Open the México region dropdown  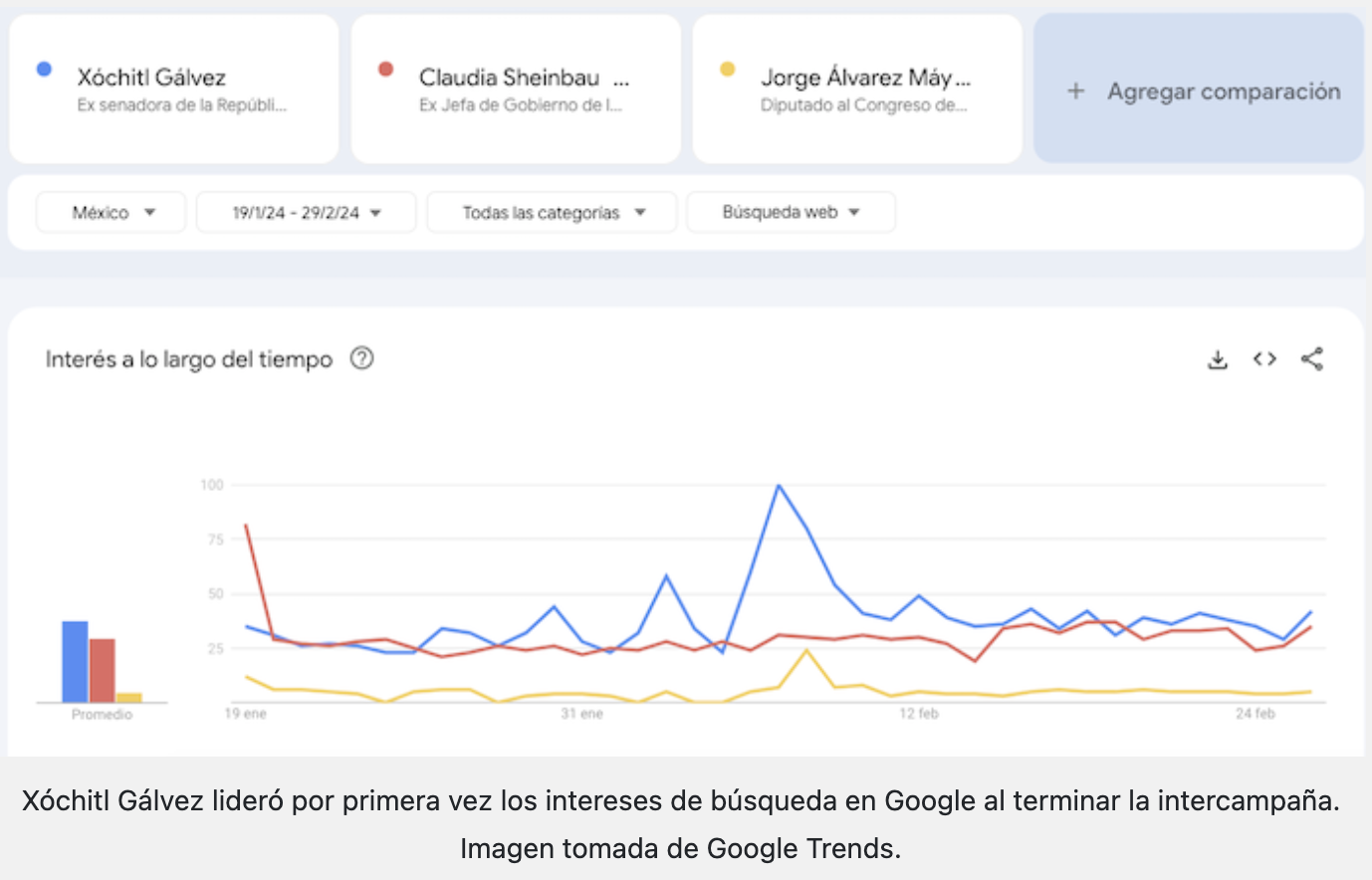click(x=112, y=212)
